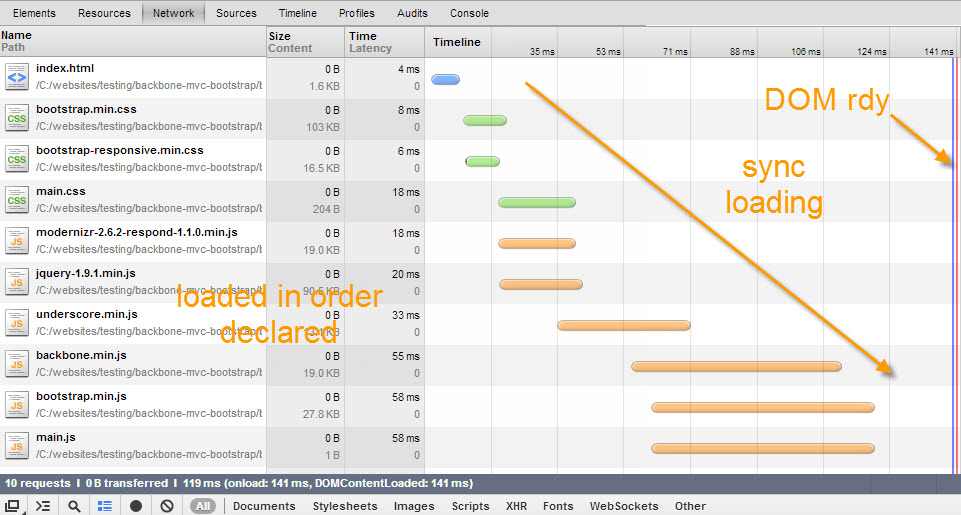Click the backbone.min.js timeline bar
Image resolution: width=961 pixels, height=515 pixels.
pyautogui.click(x=737, y=367)
